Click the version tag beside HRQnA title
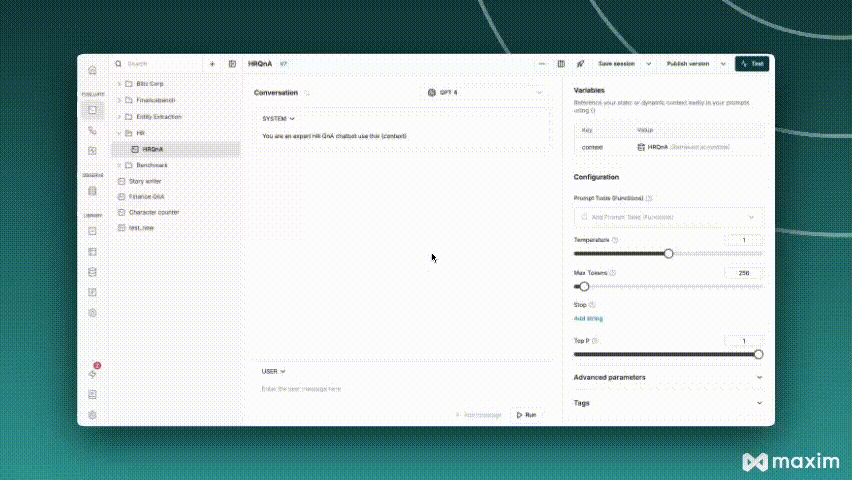852x480 pixels. [x=283, y=64]
